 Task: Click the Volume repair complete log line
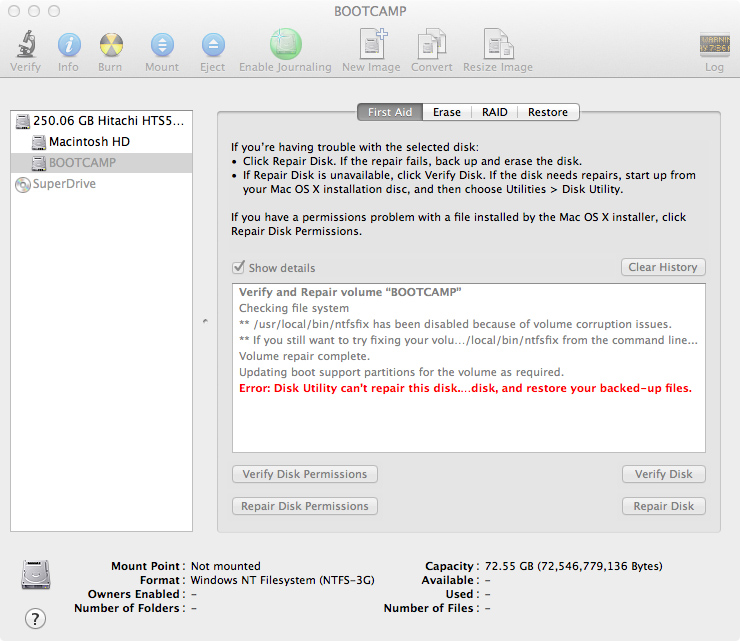click(304, 356)
